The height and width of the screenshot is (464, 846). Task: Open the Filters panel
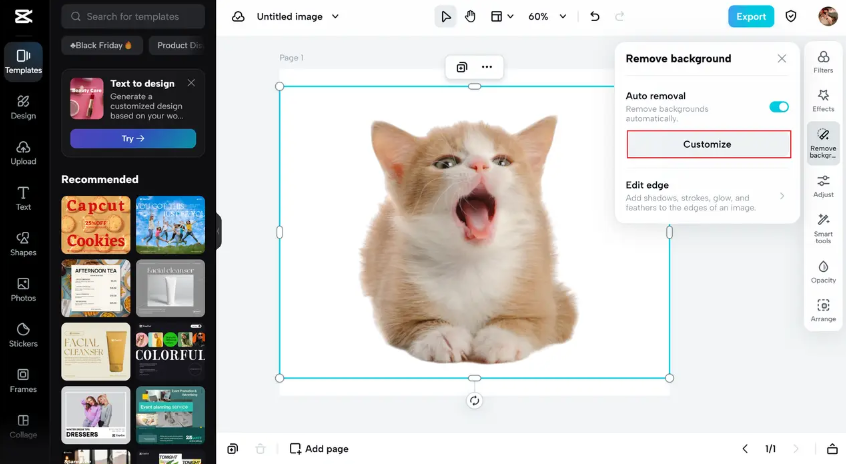(x=823, y=62)
